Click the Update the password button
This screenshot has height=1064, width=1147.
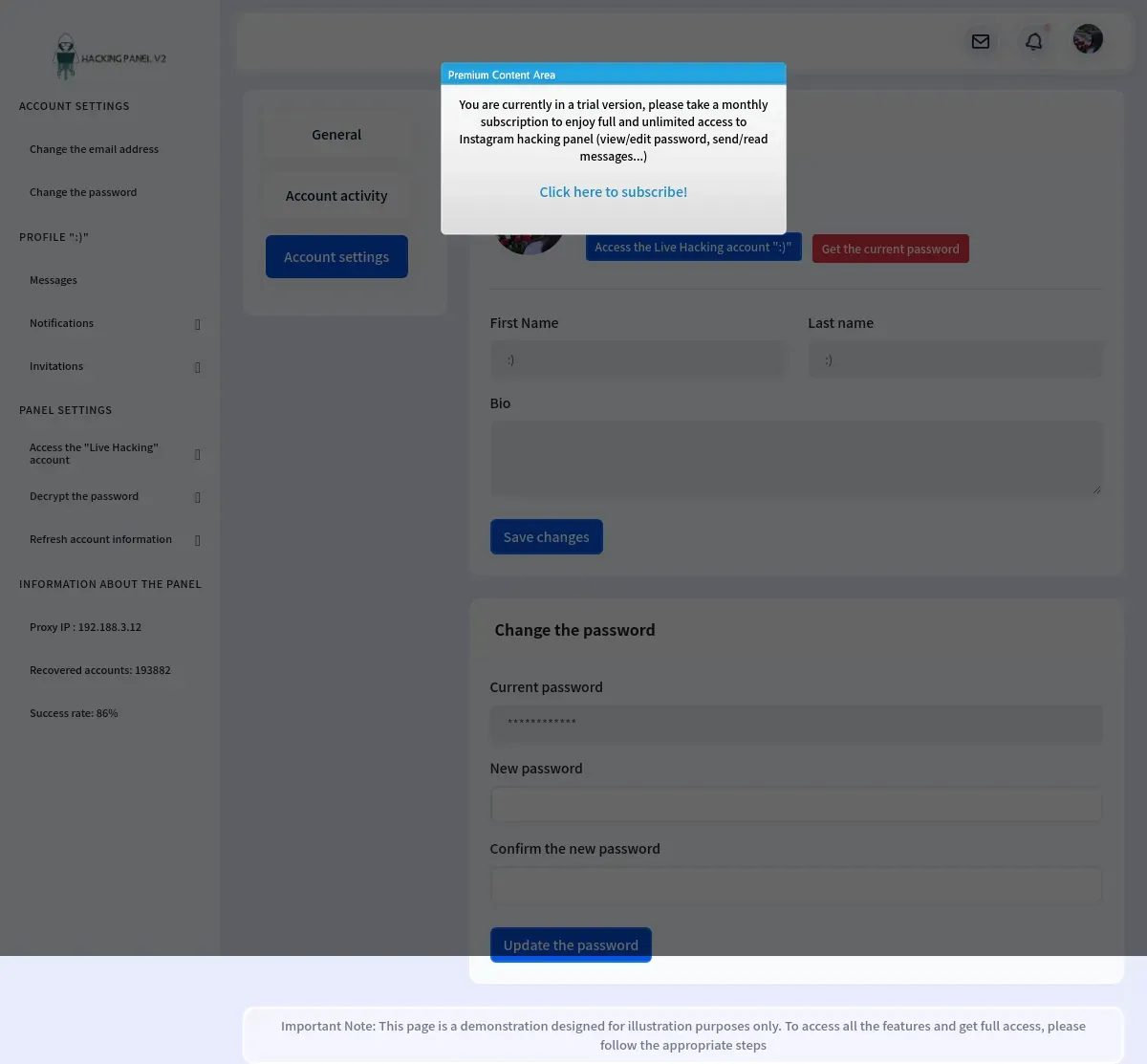(x=571, y=945)
